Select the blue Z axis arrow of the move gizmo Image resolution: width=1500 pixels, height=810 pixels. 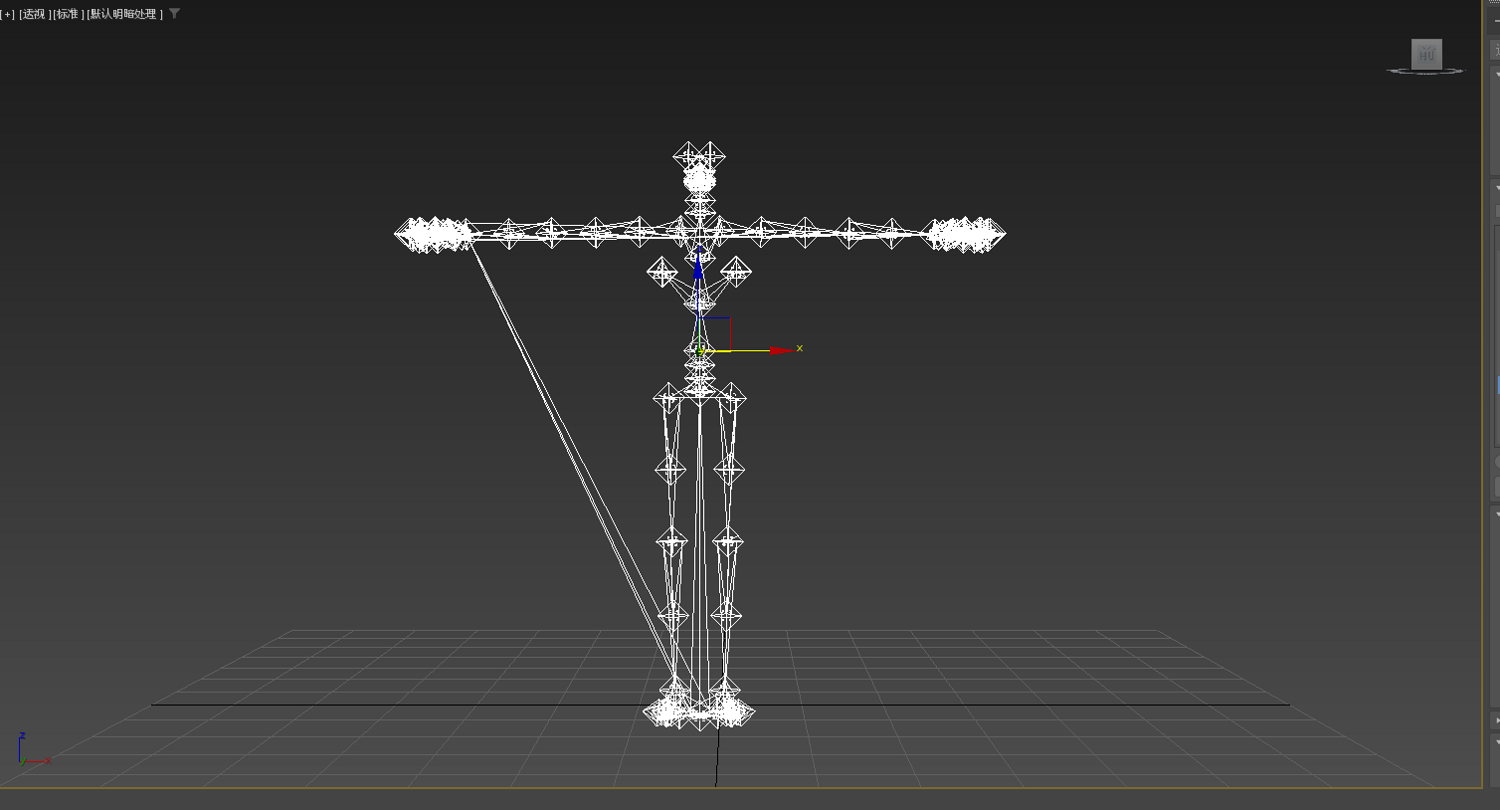(699, 266)
